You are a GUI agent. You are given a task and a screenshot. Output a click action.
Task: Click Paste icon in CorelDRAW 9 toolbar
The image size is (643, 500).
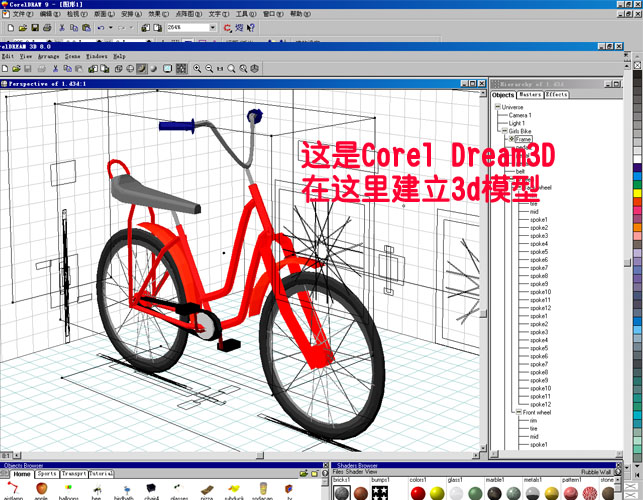[86, 28]
